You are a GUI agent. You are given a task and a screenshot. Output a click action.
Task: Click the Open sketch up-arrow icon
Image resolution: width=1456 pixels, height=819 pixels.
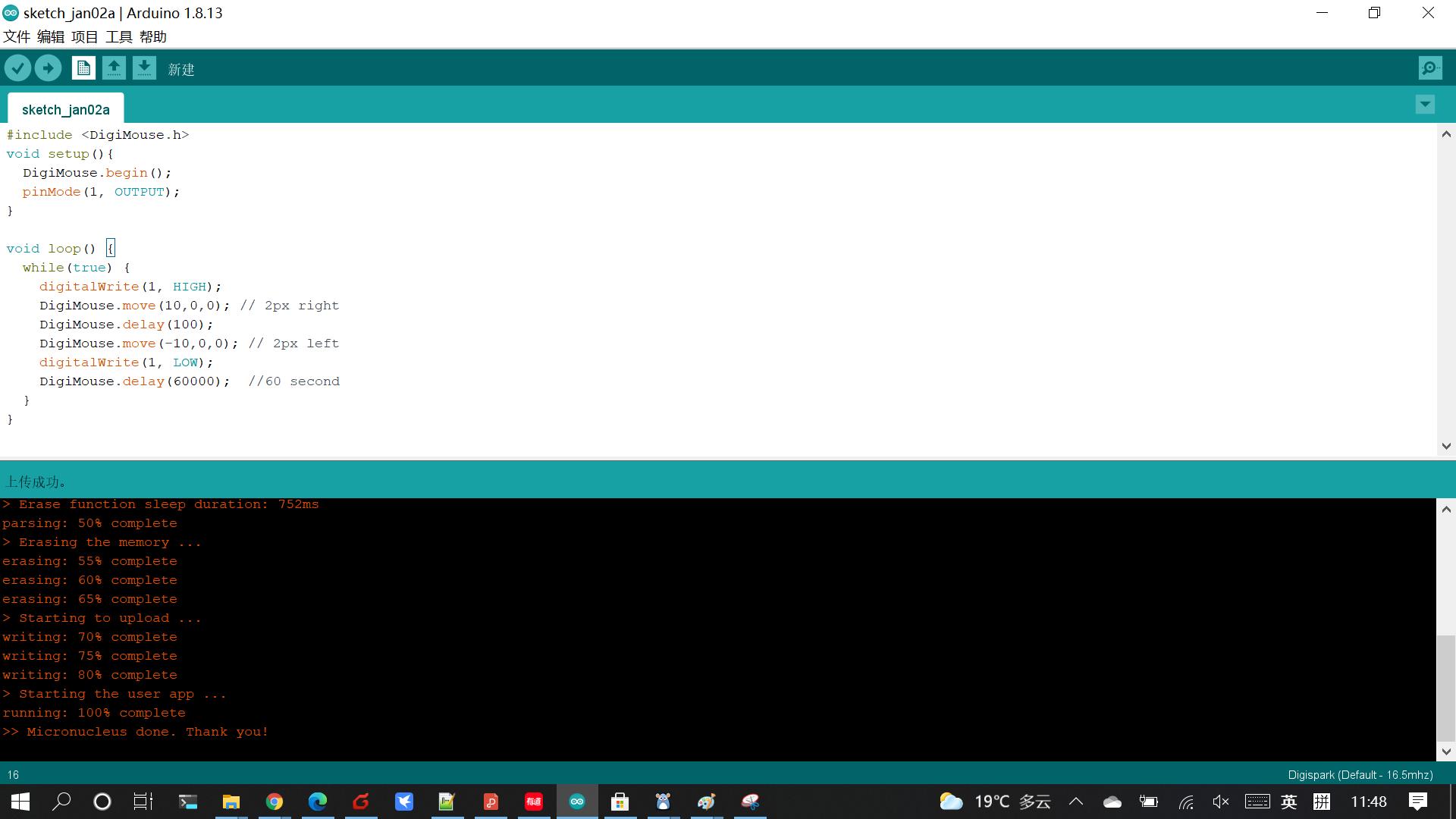[114, 68]
